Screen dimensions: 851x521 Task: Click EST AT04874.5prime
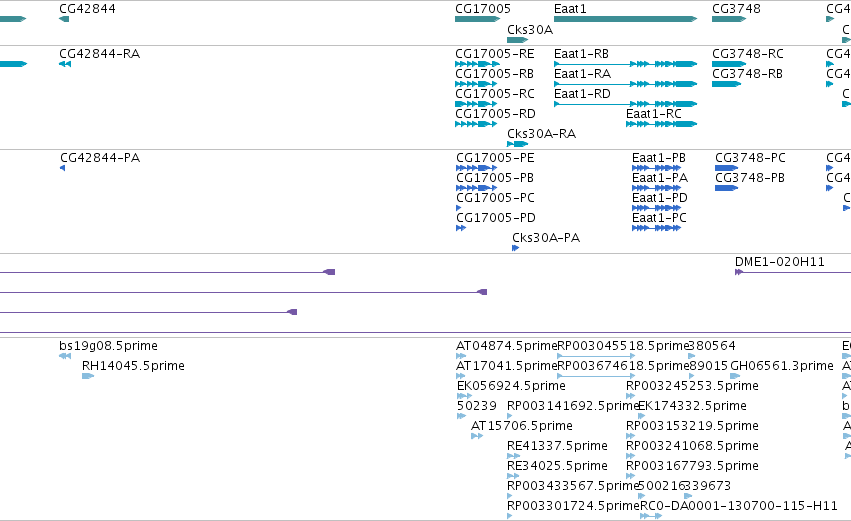506,346
